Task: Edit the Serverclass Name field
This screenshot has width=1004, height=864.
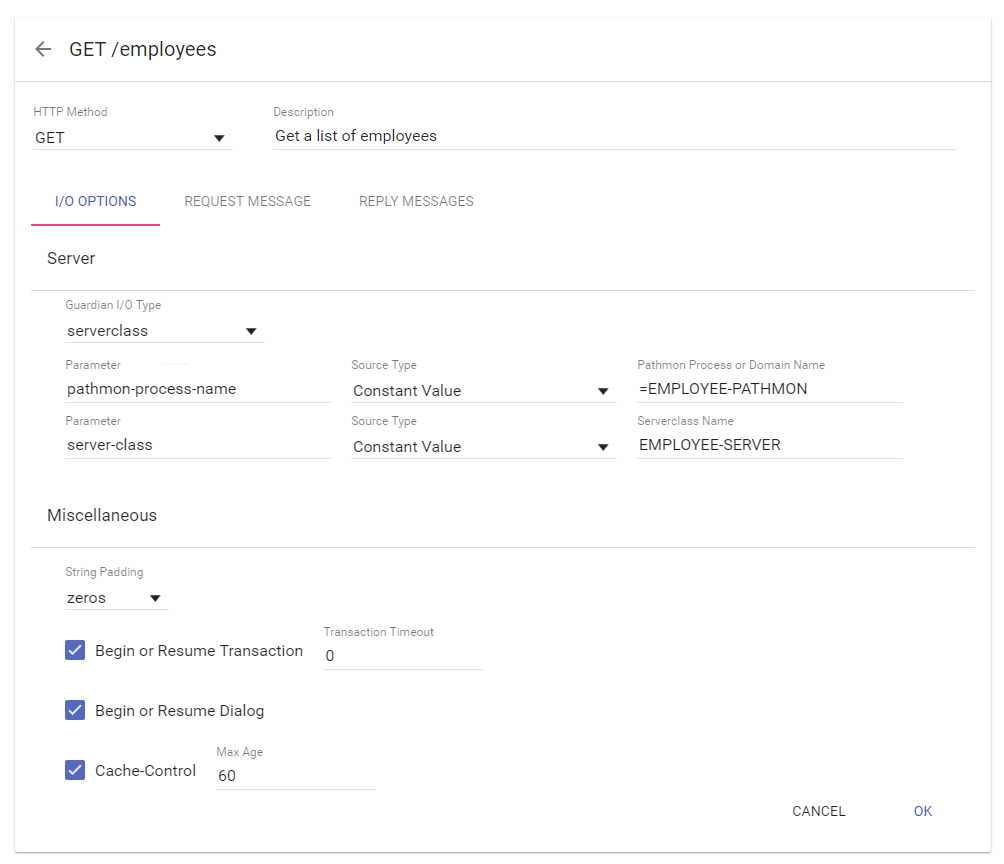Action: click(x=769, y=445)
